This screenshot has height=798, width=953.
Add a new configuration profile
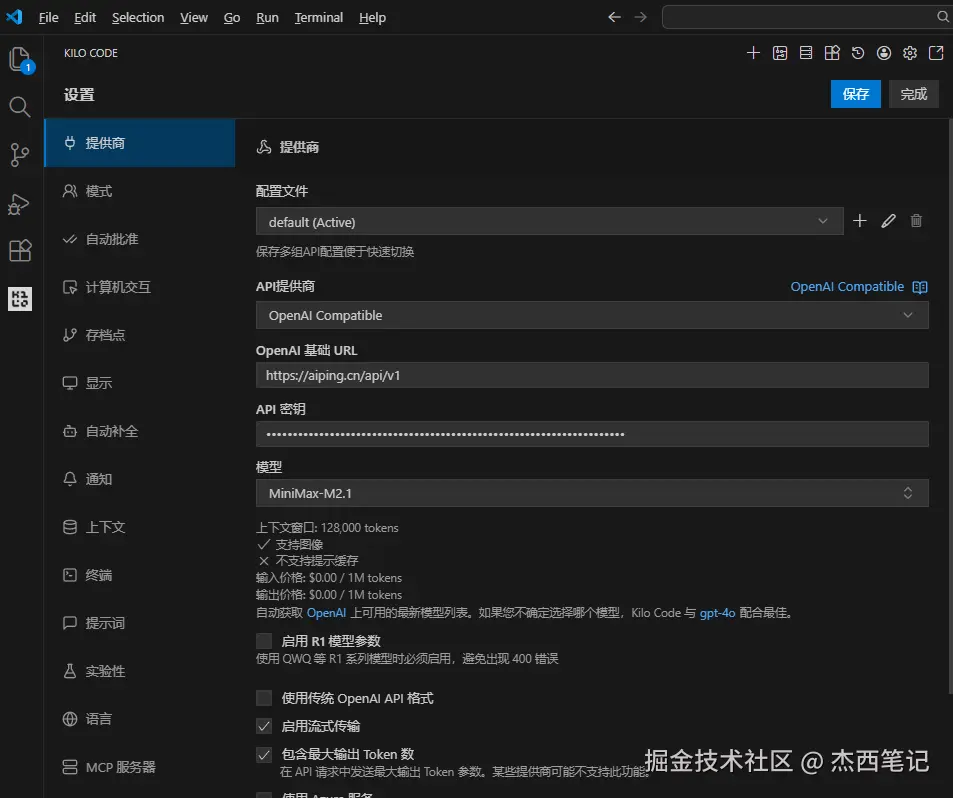[x=859, y=221]
